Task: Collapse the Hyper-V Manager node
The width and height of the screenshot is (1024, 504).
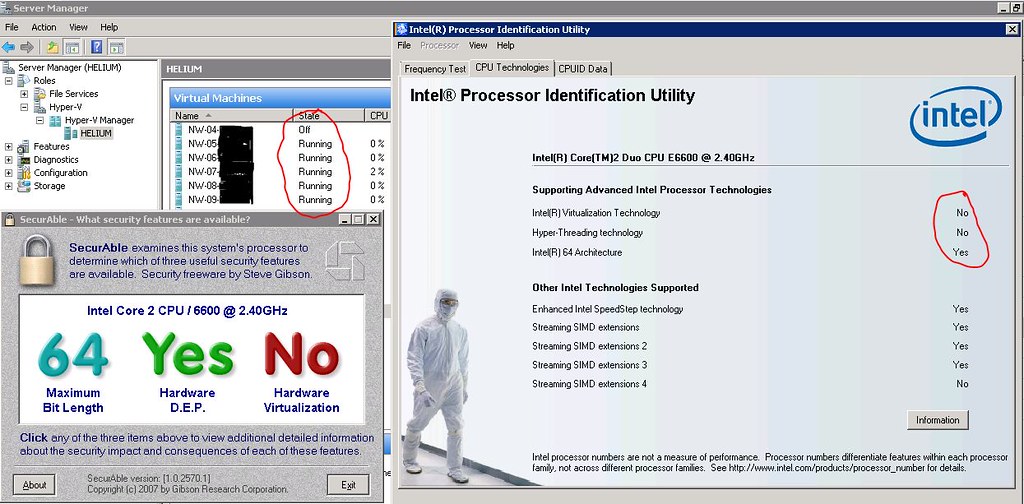Action: [40, 120]
